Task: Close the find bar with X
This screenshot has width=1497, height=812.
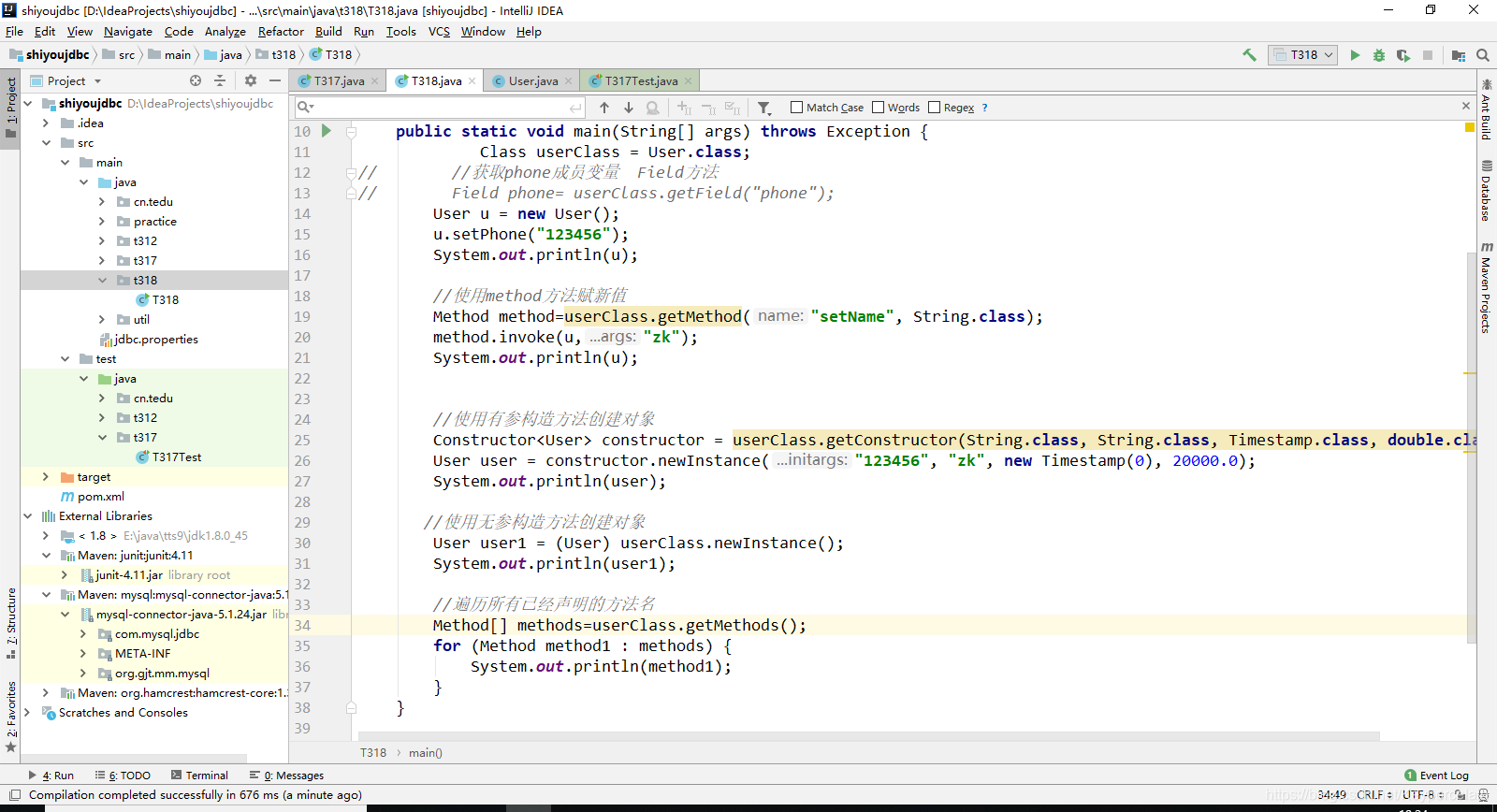Action: pos(1466,106)
